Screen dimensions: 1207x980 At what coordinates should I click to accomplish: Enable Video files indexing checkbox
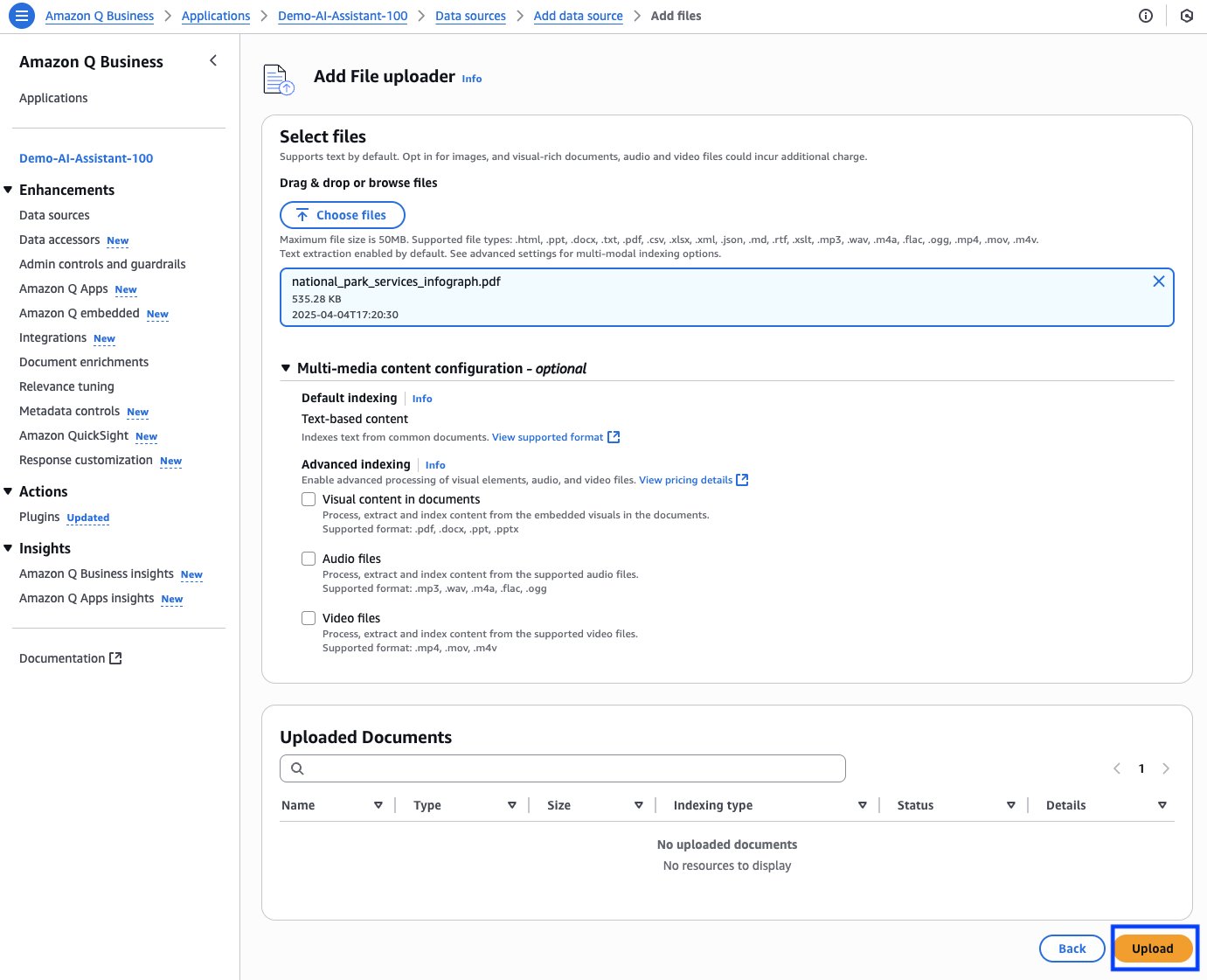point(309,618)
